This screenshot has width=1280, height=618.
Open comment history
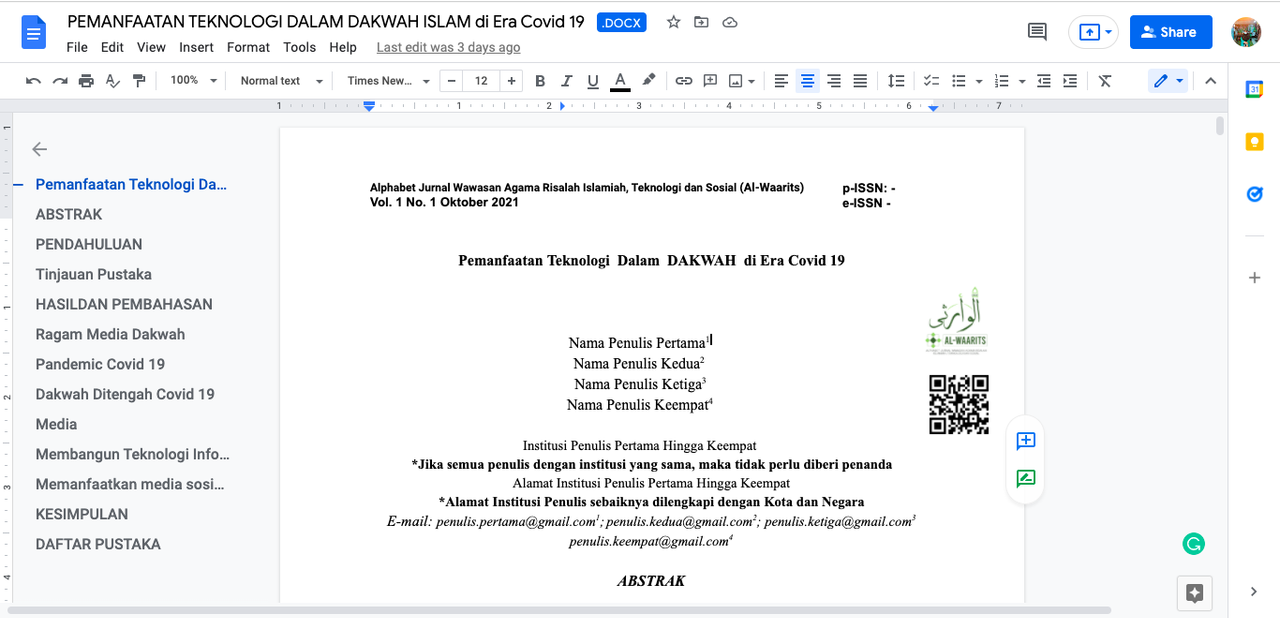[x=1038, y=32]
